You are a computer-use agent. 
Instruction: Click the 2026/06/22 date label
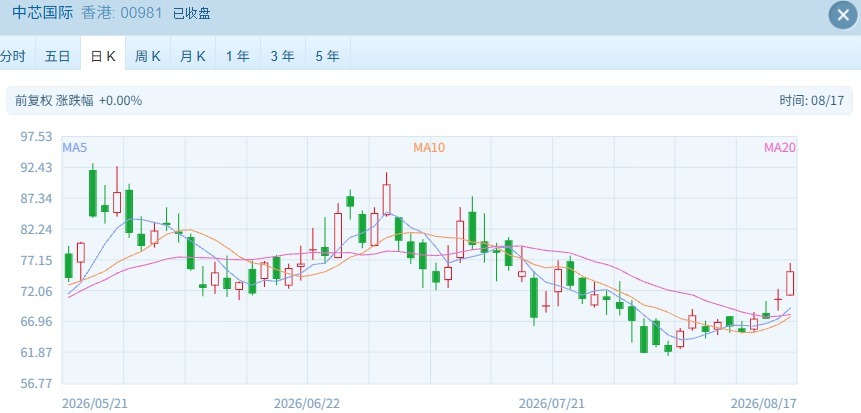pyautogui.click(x=307, y=404)
